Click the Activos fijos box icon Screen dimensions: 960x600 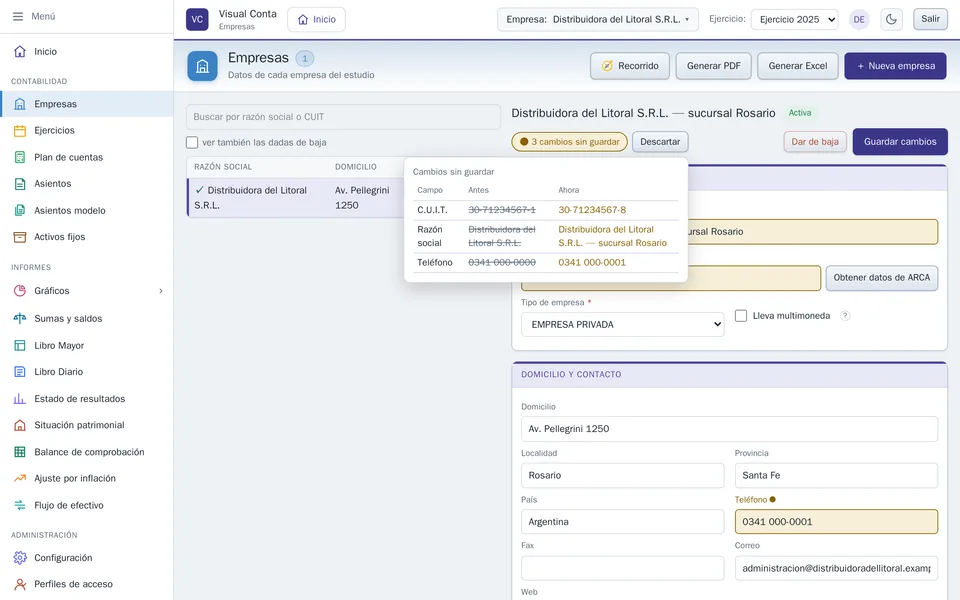coord(20,237)
